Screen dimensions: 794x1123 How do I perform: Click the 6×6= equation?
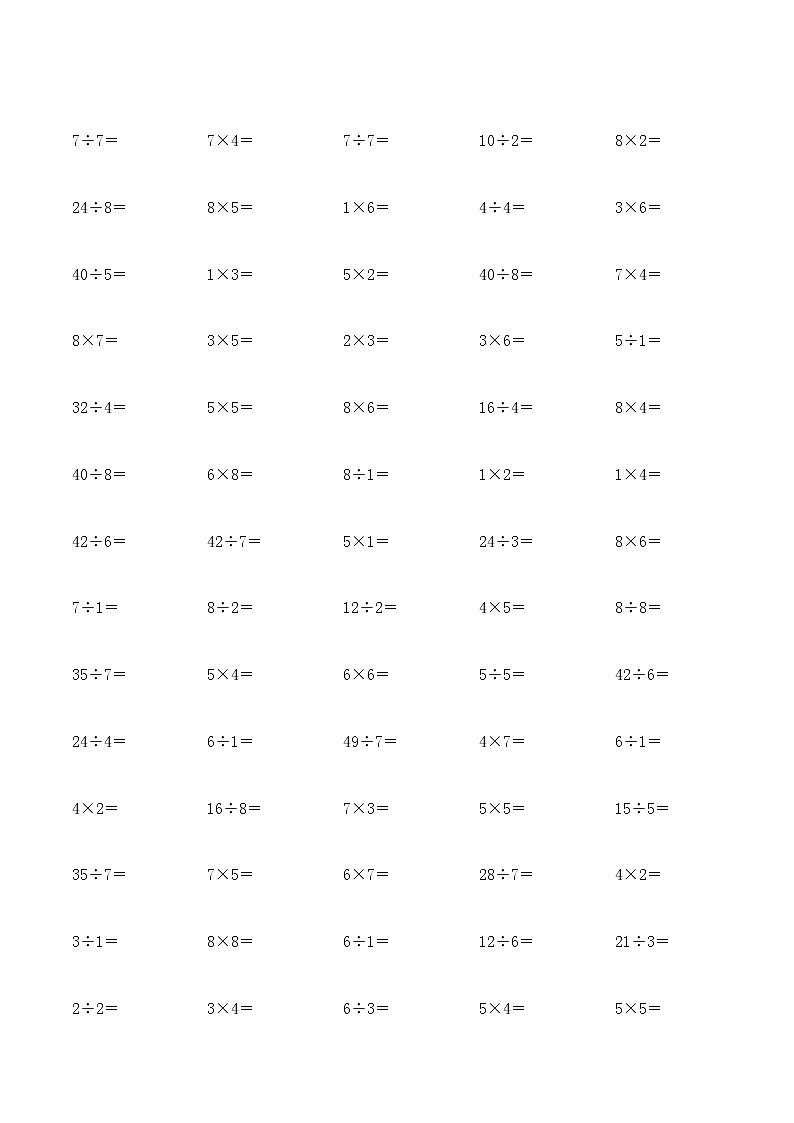[x=365, y=675]
